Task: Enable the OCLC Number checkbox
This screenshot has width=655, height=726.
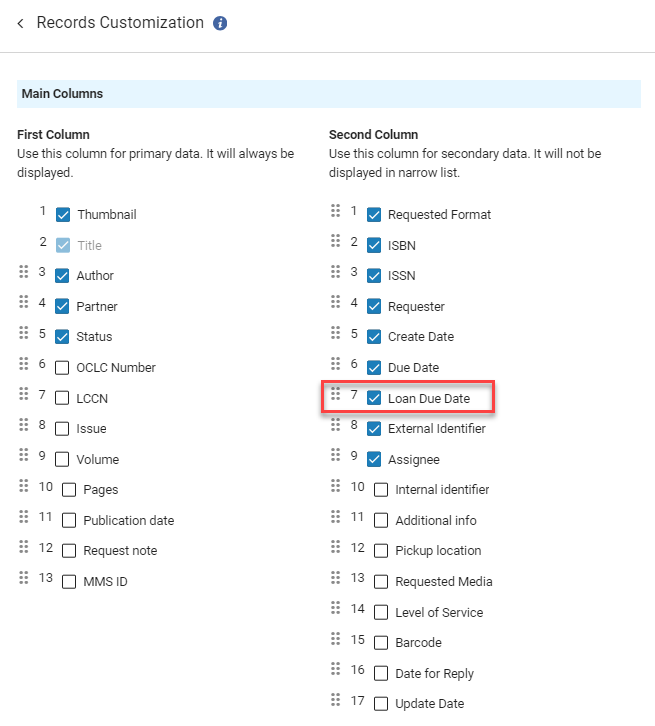Action: pos(63,367)
